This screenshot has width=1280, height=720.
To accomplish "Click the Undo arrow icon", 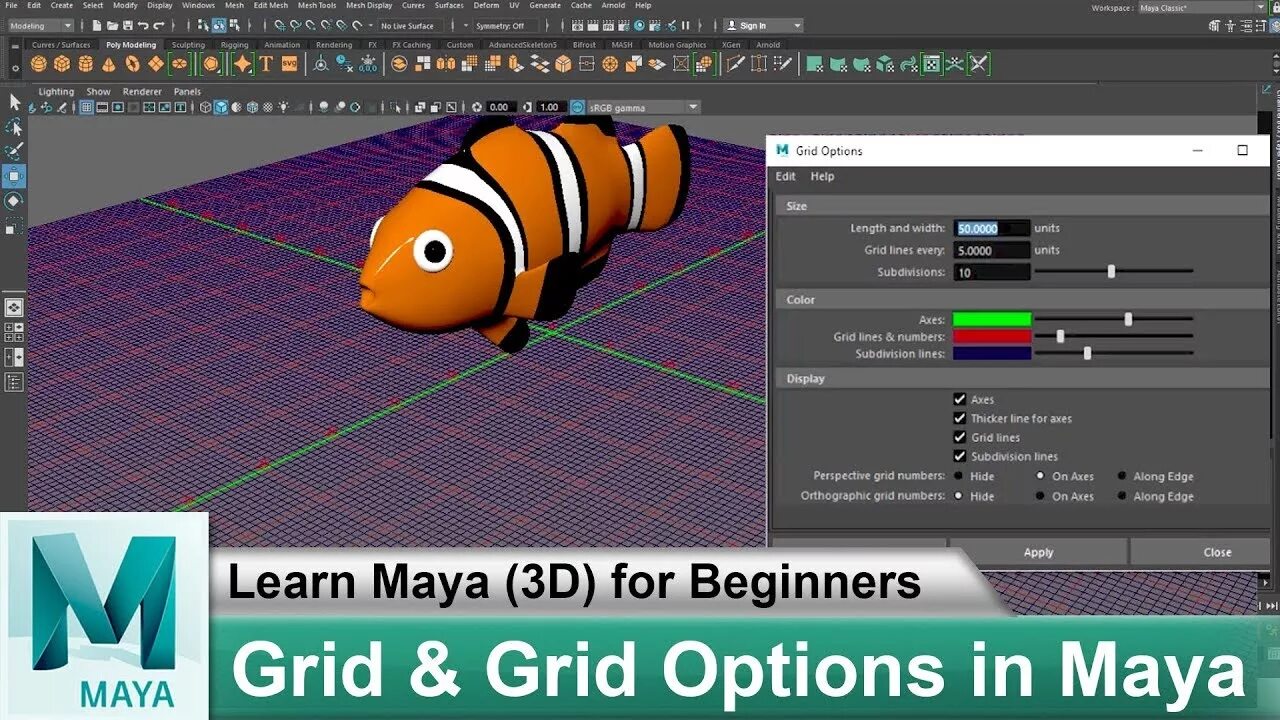I will tap(143, 25).
